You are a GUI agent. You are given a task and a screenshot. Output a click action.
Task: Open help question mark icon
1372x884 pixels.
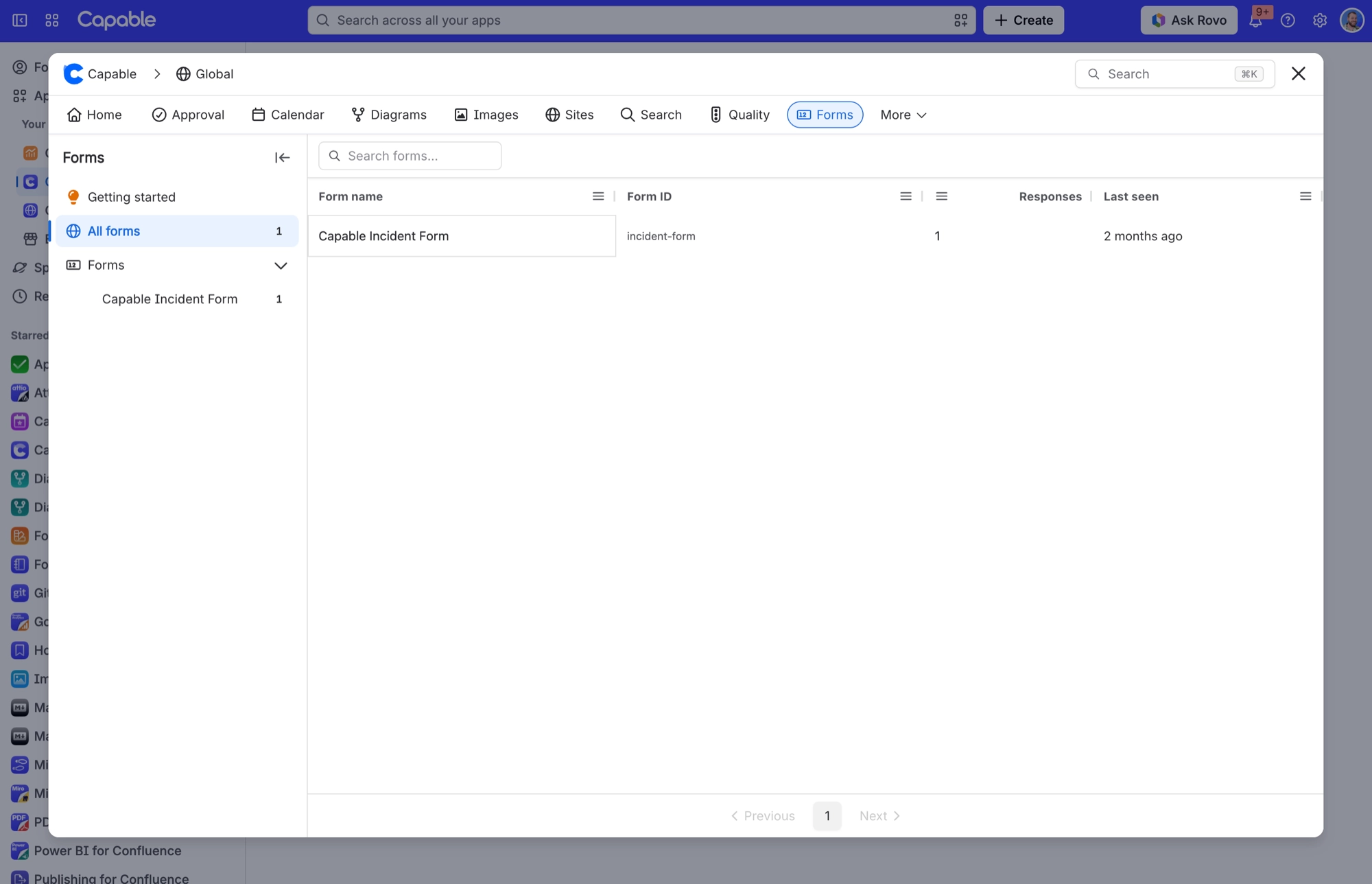(x=1288, y=20)
